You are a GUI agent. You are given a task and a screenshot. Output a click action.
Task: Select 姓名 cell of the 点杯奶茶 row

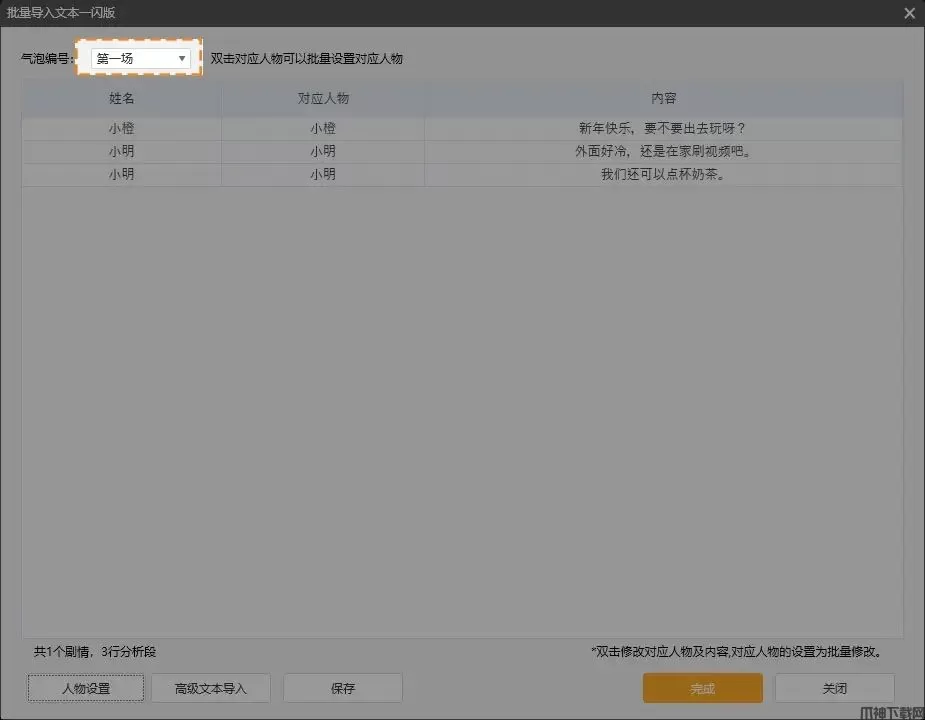121,174
